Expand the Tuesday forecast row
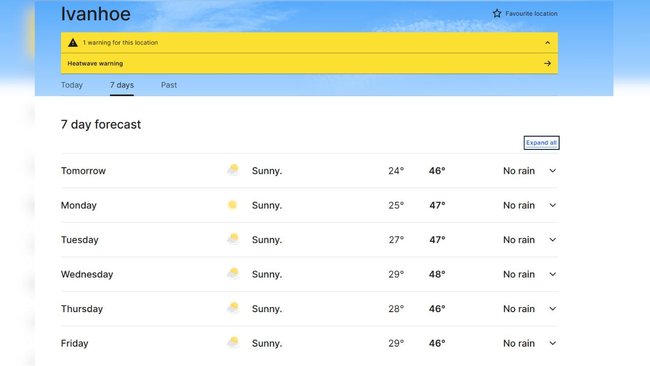The height and width of the screenshot is (366, 650). click(x=553, y=240)
